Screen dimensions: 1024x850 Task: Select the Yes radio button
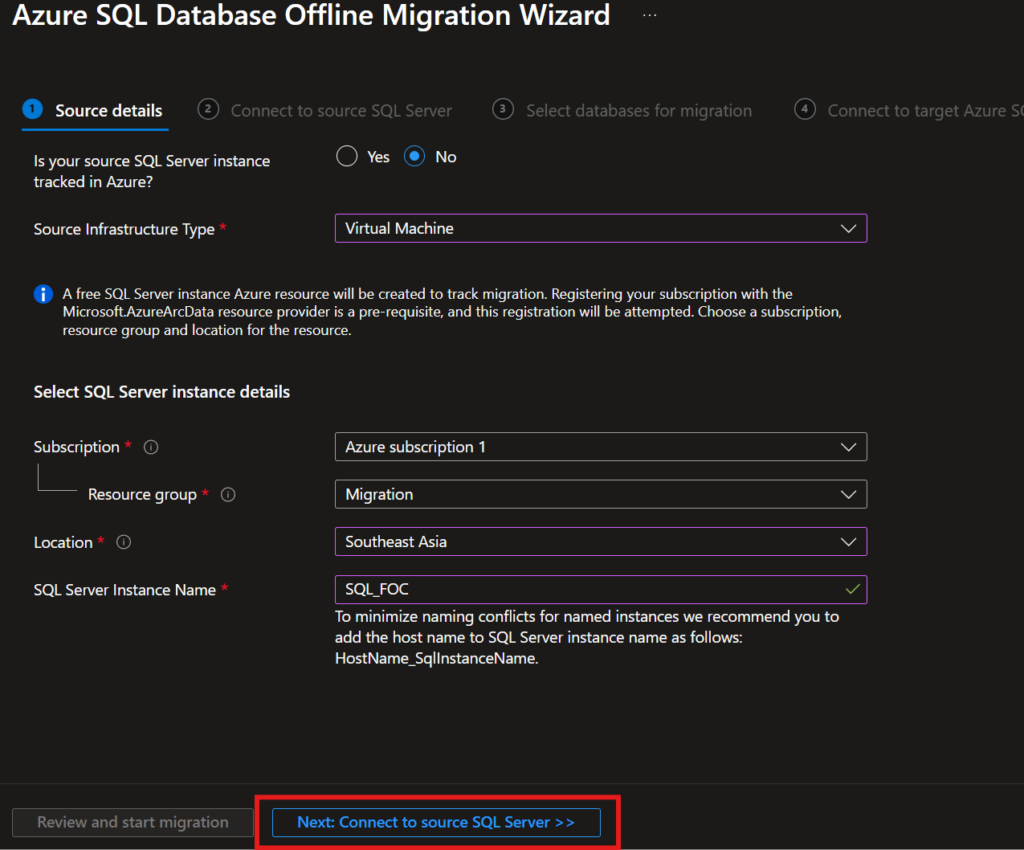pyautogui.click(x=347, y=157)
